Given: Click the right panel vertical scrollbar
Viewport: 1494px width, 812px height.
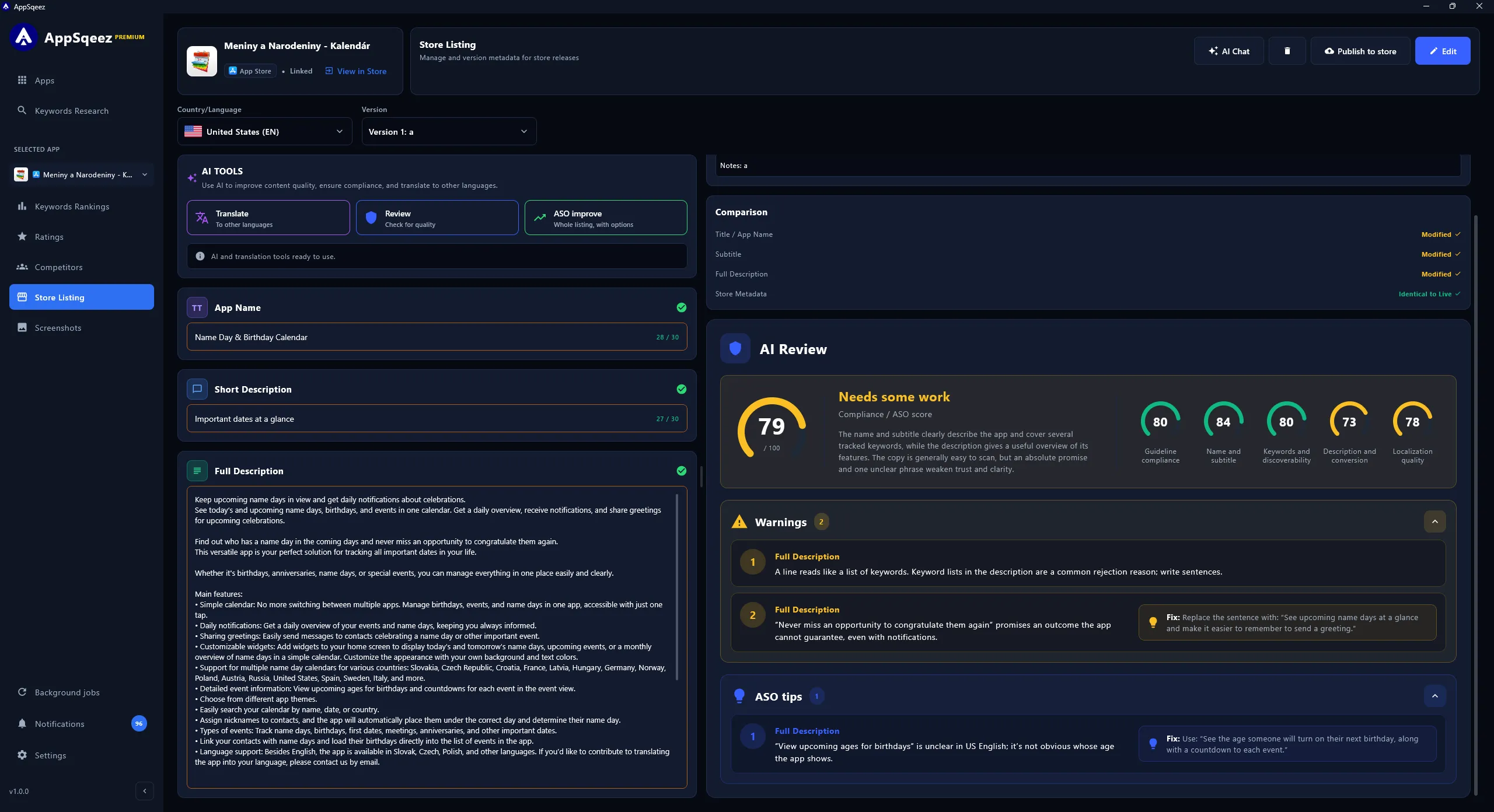Looking at the screenshot, I should coord(1476,505).
